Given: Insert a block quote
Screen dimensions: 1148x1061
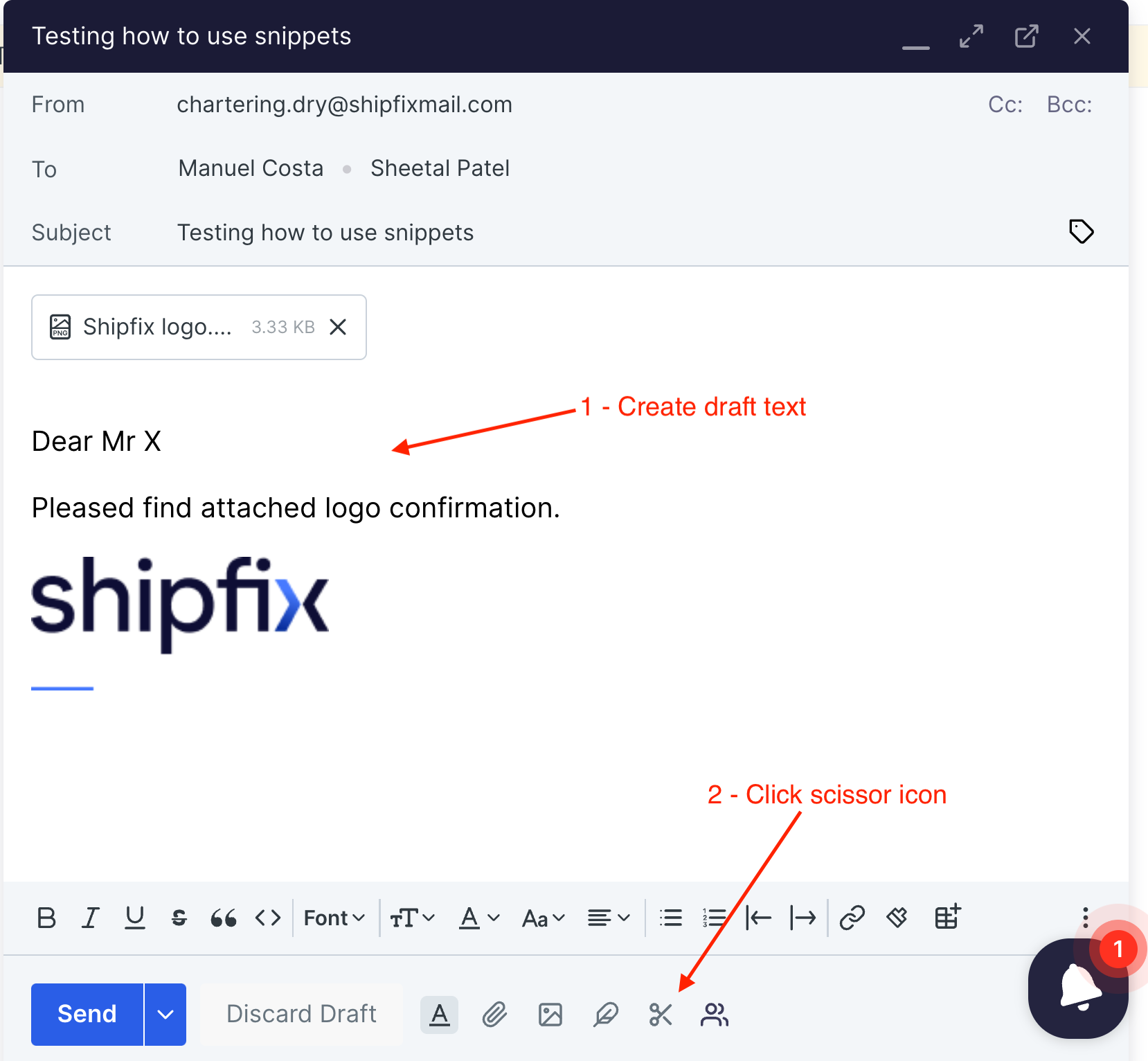Looking at the screenshot, I should [x=224, y=918].
